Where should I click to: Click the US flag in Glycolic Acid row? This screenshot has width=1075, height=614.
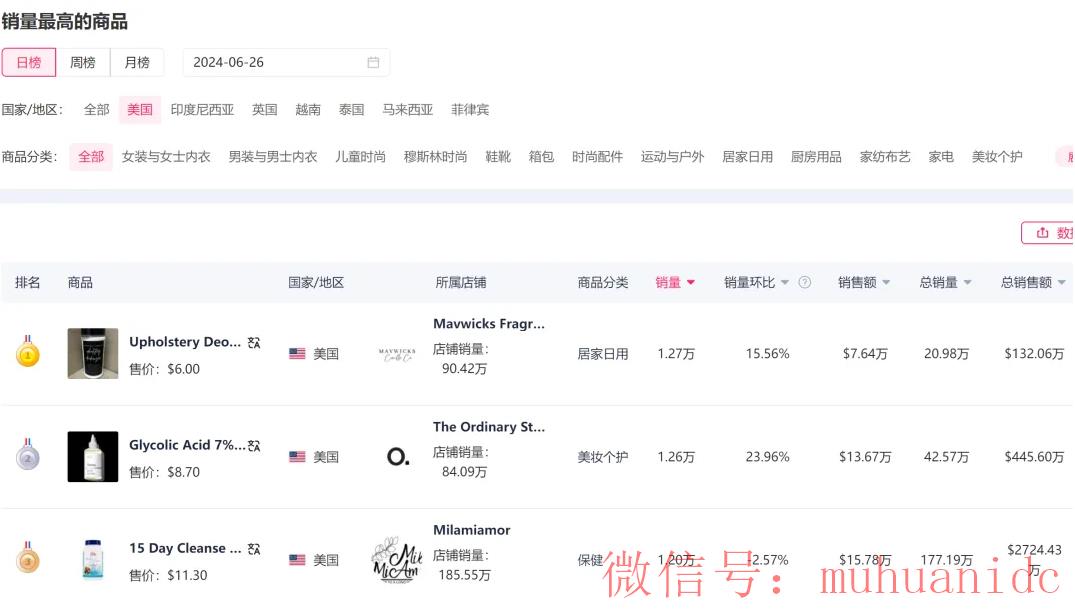pos(297,457)
